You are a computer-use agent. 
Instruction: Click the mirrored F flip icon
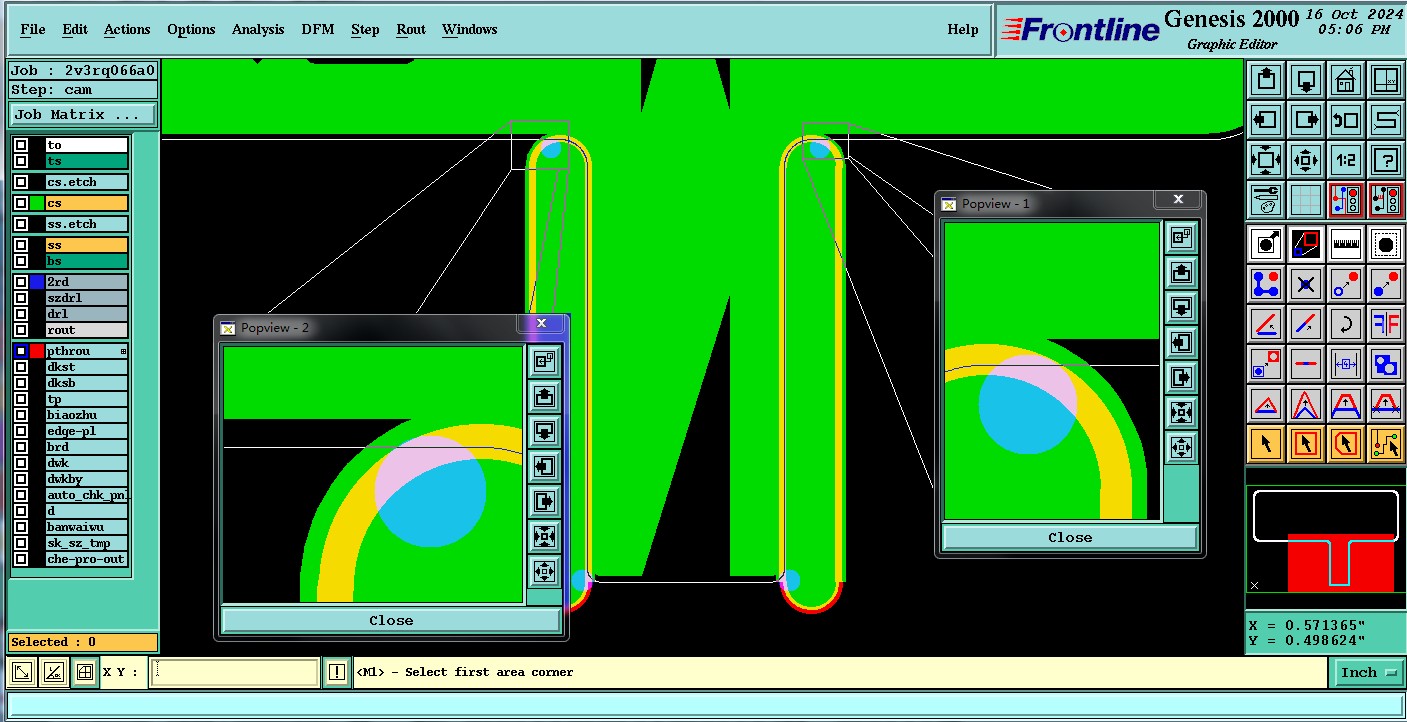click(x=1386, y=324)
